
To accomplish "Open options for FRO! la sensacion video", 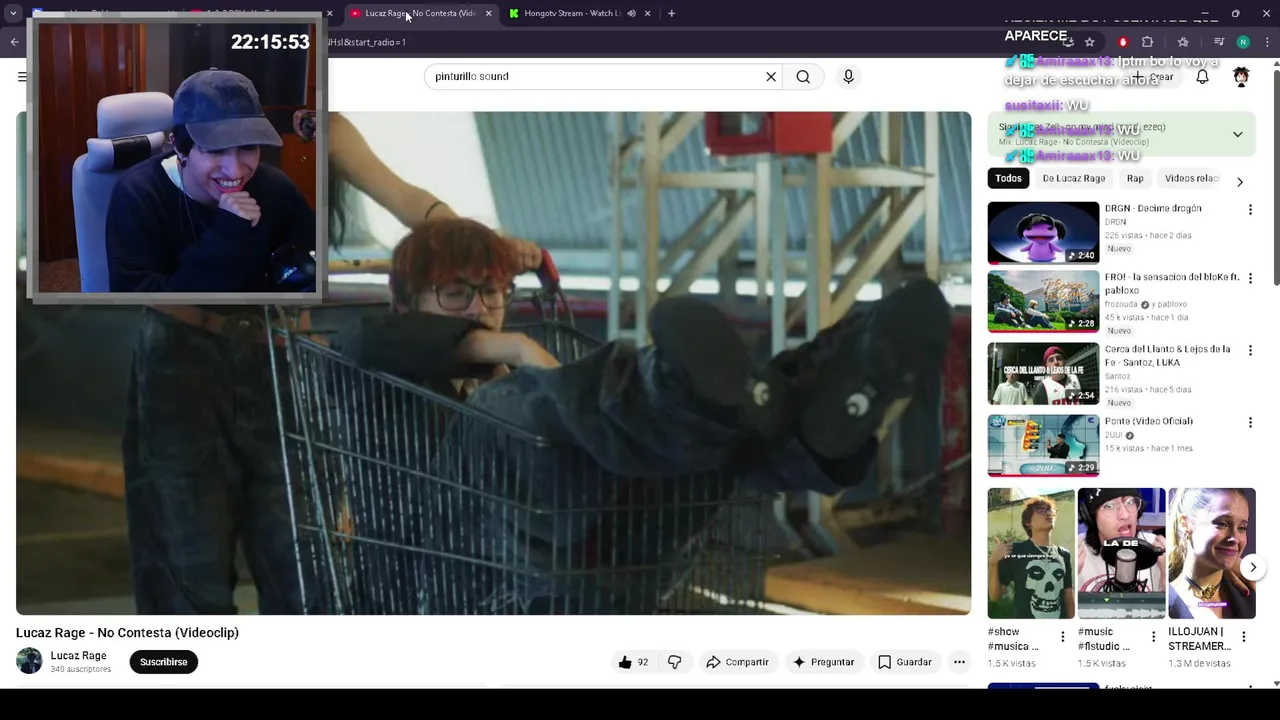I will (x=1250, y=278).
